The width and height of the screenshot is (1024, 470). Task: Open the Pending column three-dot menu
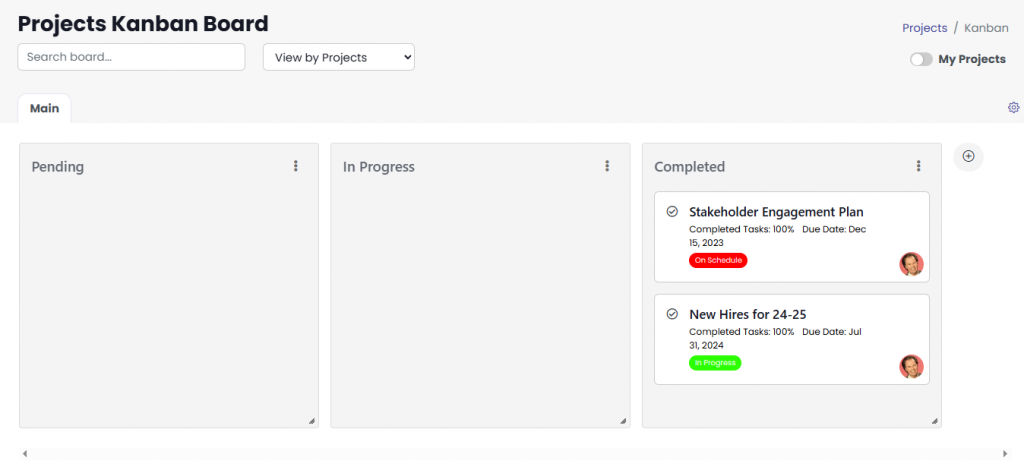[x=296, y=166]
